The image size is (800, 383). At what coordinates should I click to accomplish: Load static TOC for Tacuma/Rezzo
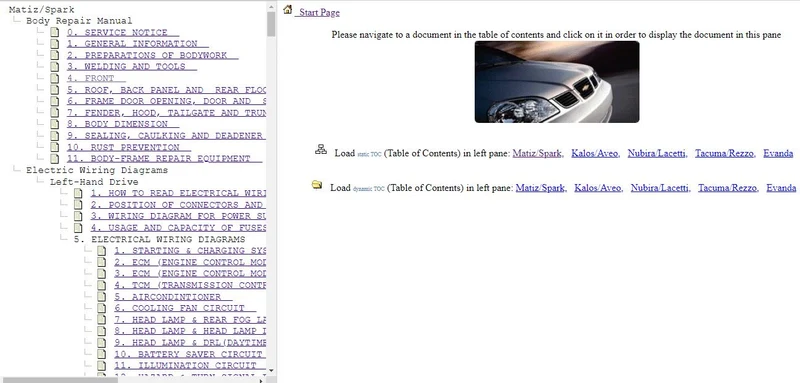[724, 154]
